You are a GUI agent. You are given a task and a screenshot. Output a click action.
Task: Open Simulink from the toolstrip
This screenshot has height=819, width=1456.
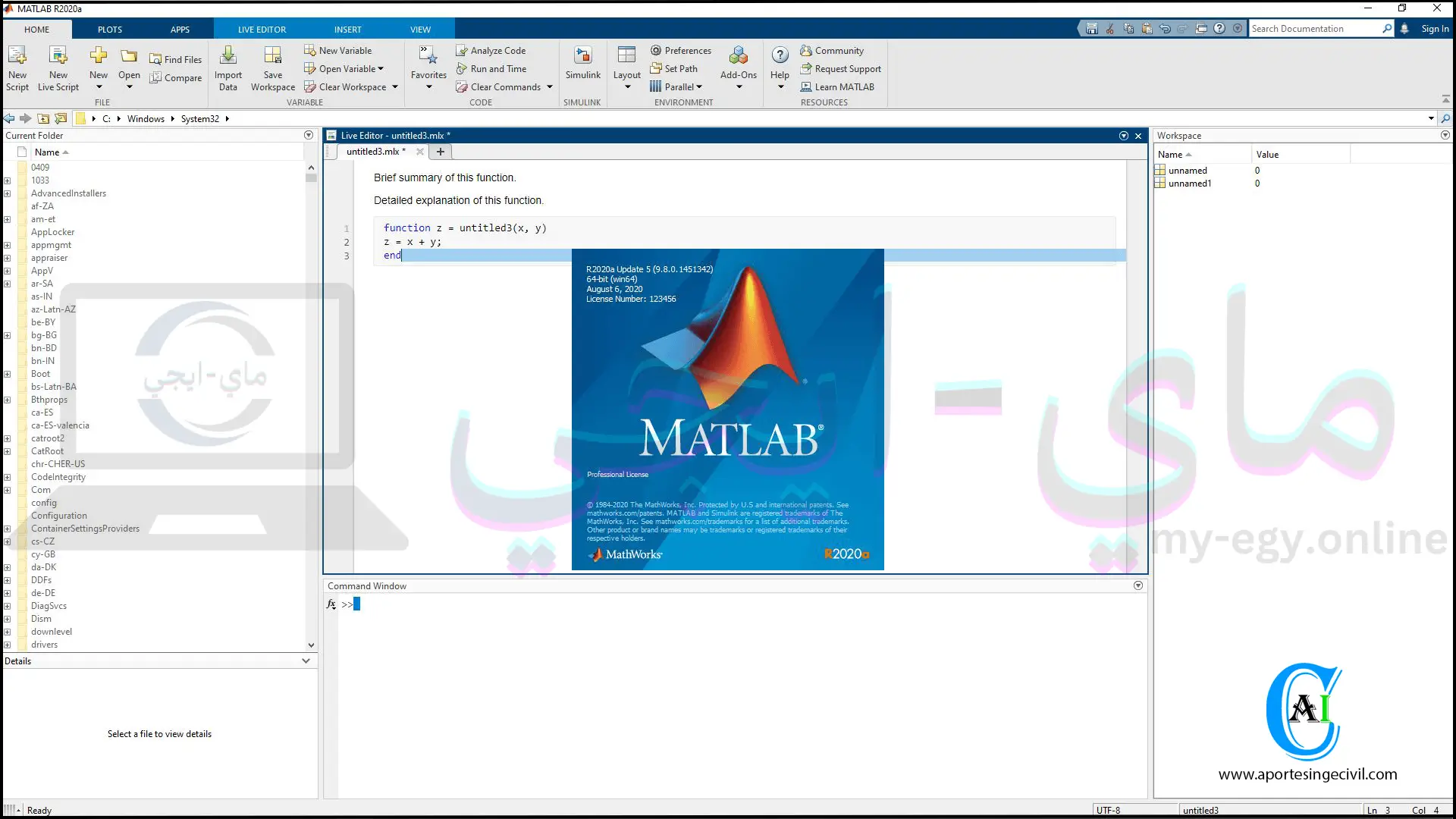[582, 62]
